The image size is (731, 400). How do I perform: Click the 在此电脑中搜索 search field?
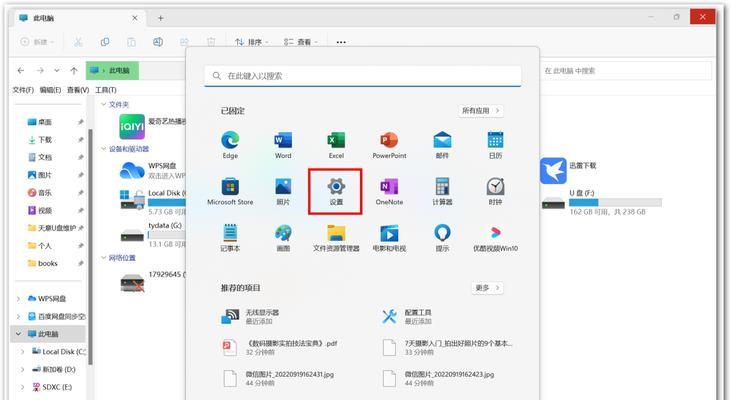click(626, 71)
